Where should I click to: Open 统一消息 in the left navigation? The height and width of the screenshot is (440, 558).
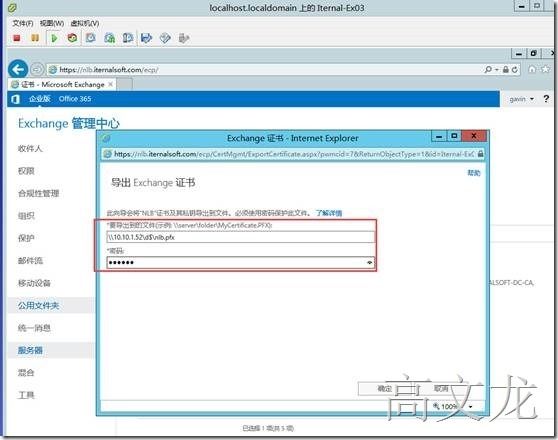click(x=35, y=328)
